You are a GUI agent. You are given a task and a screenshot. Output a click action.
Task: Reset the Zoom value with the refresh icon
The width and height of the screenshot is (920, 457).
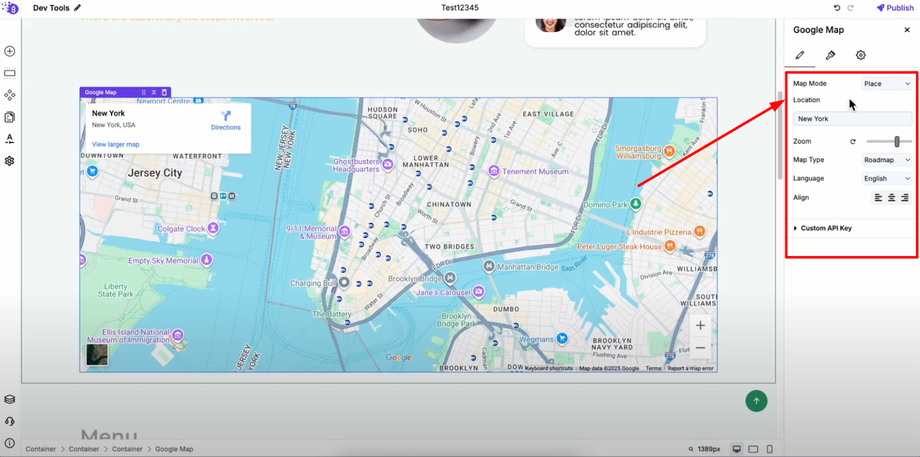853,141
